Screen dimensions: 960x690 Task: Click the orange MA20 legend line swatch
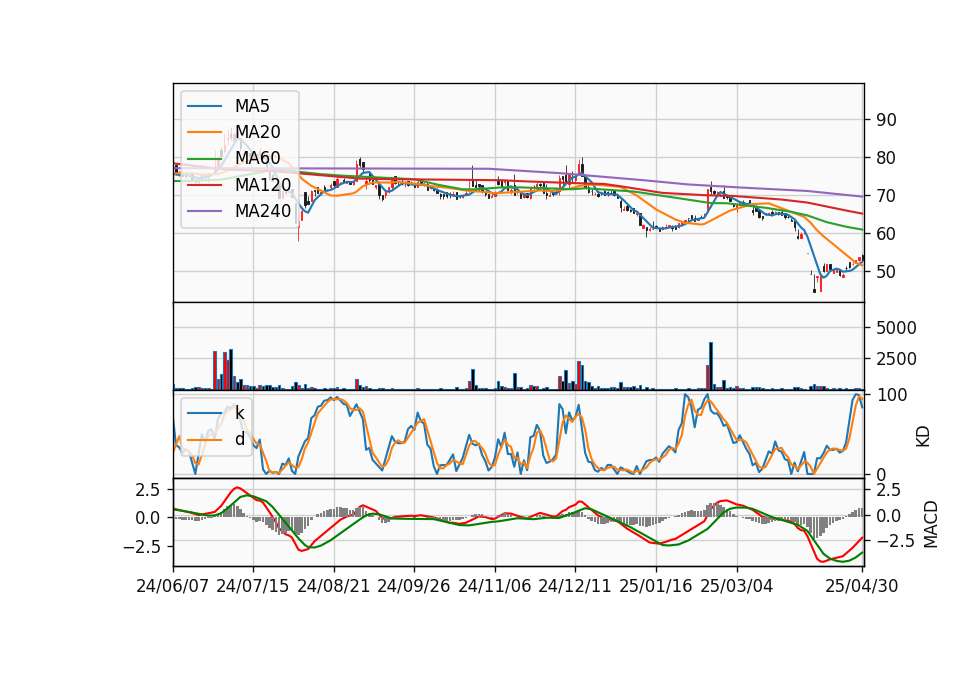(204, 132)
